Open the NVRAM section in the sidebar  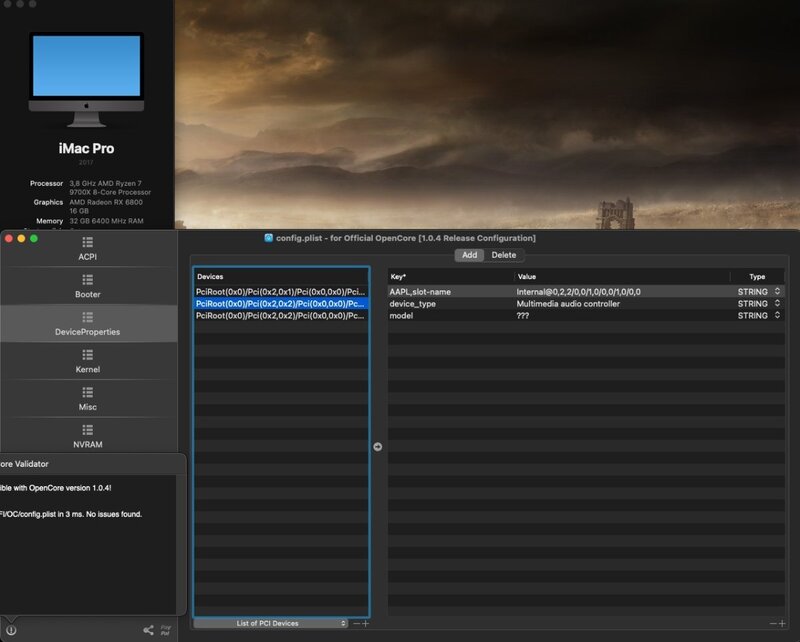point(88,436)
